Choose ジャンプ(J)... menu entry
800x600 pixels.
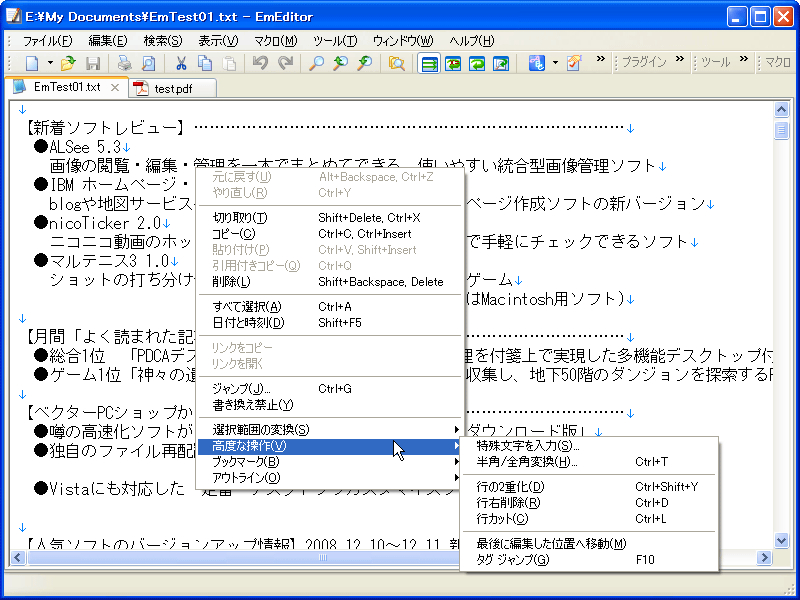[x=330, y=389]
